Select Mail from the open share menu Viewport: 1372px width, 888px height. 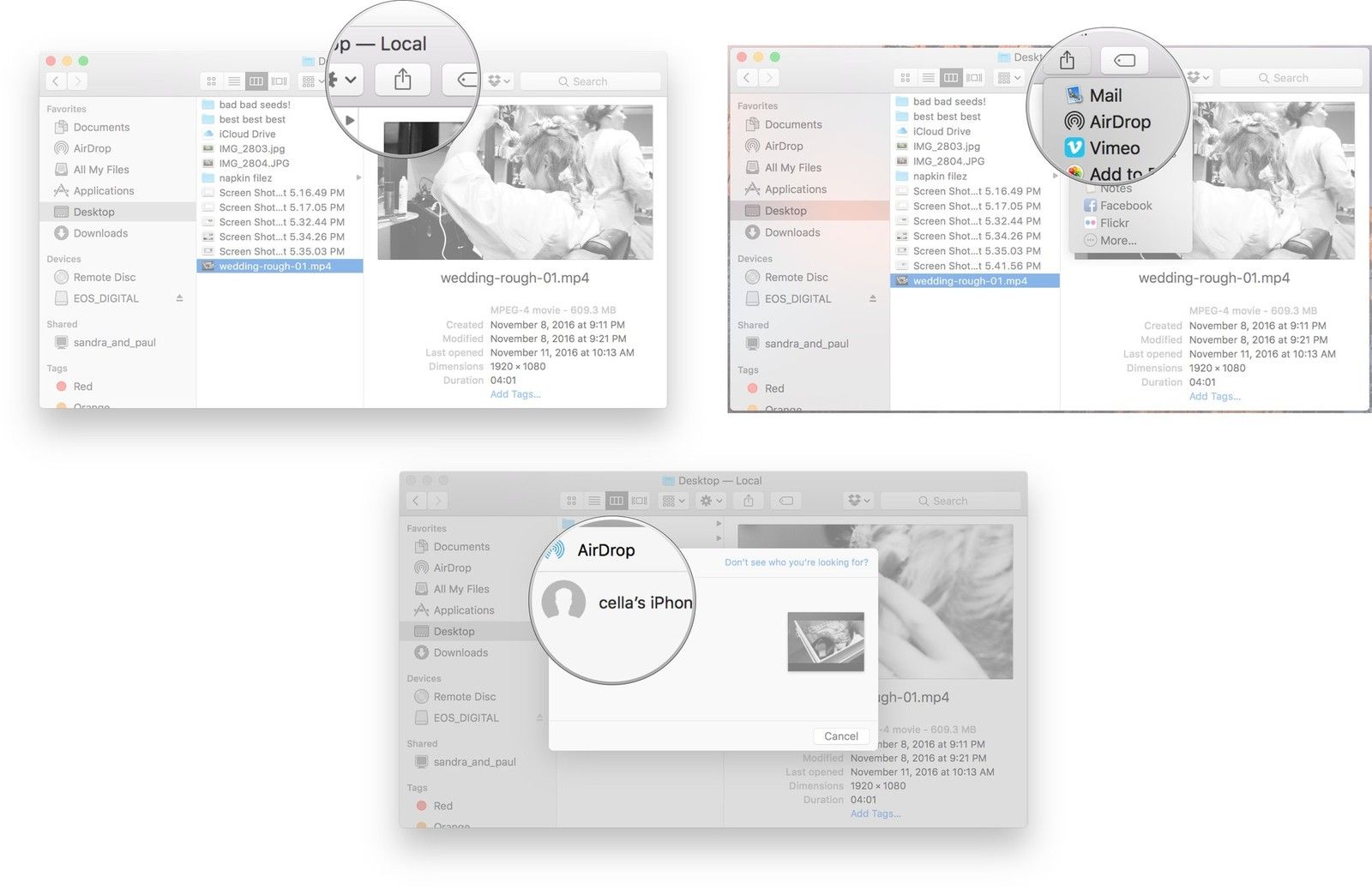click(x=1105, y=95)
